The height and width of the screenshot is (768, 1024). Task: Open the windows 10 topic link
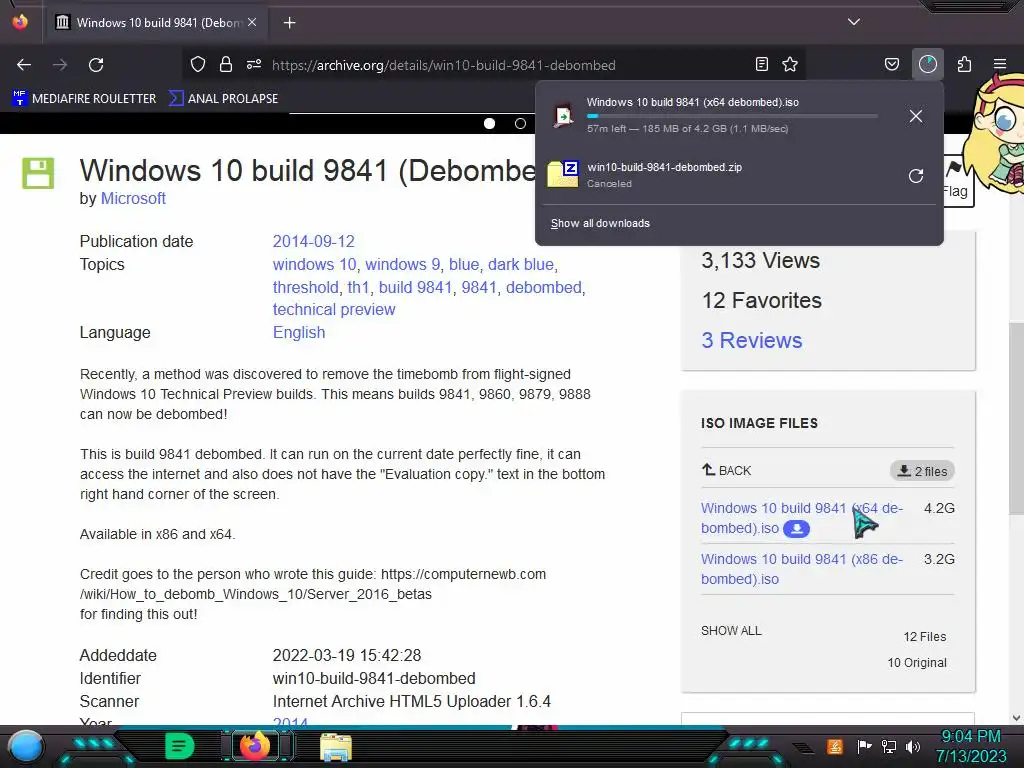click(314, 264)
